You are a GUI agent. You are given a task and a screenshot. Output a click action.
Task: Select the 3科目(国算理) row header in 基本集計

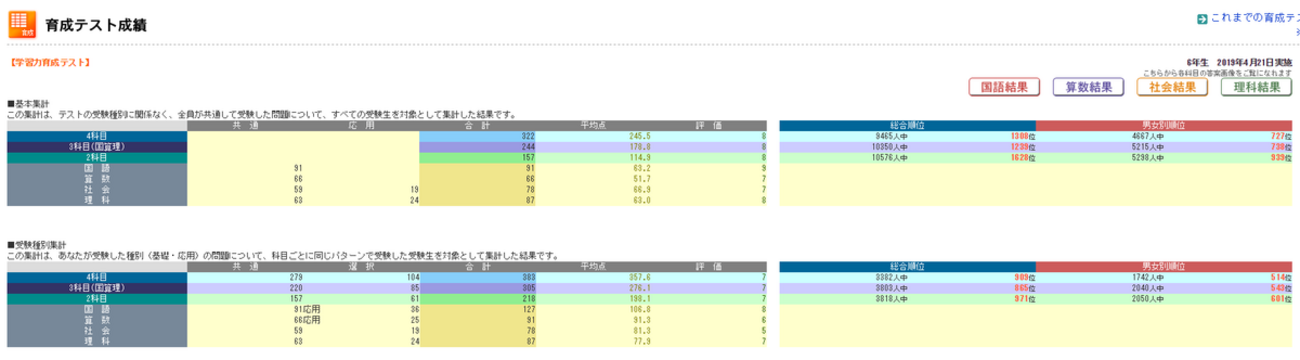click(x=96, y=147)
